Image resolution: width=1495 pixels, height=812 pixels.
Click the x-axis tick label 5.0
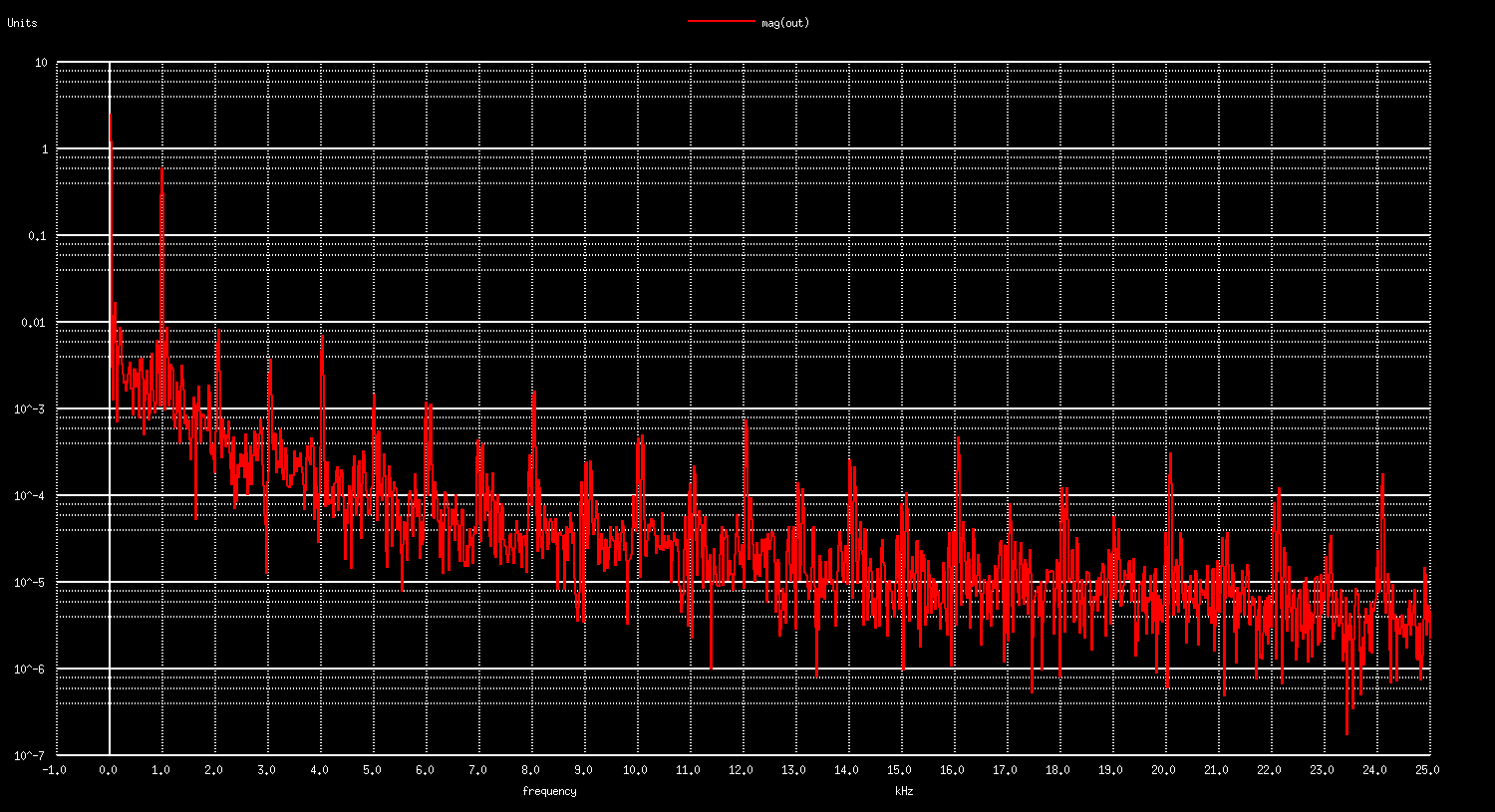(373, 770)
